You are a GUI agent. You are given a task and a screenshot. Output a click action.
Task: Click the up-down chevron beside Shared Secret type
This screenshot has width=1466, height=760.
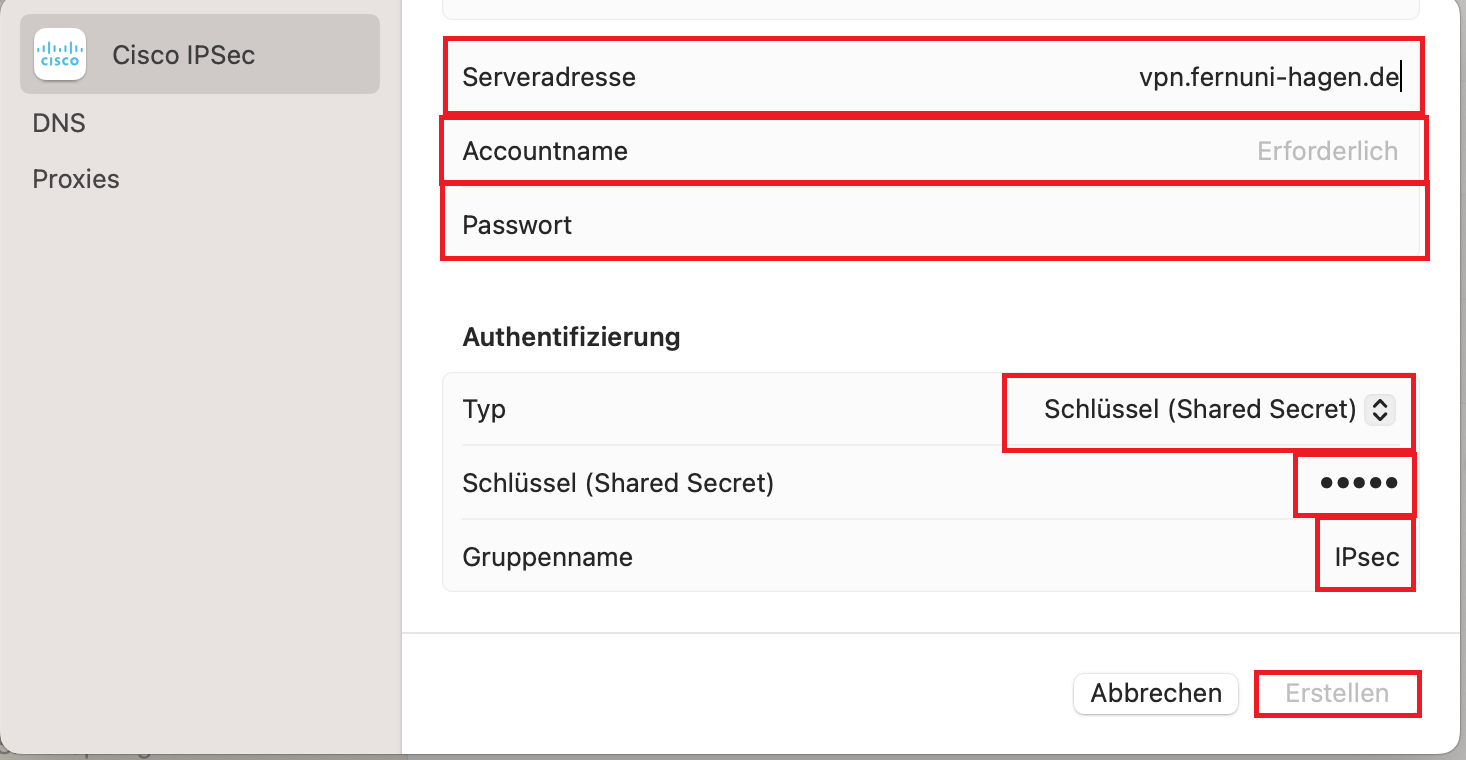point(1379,409)
